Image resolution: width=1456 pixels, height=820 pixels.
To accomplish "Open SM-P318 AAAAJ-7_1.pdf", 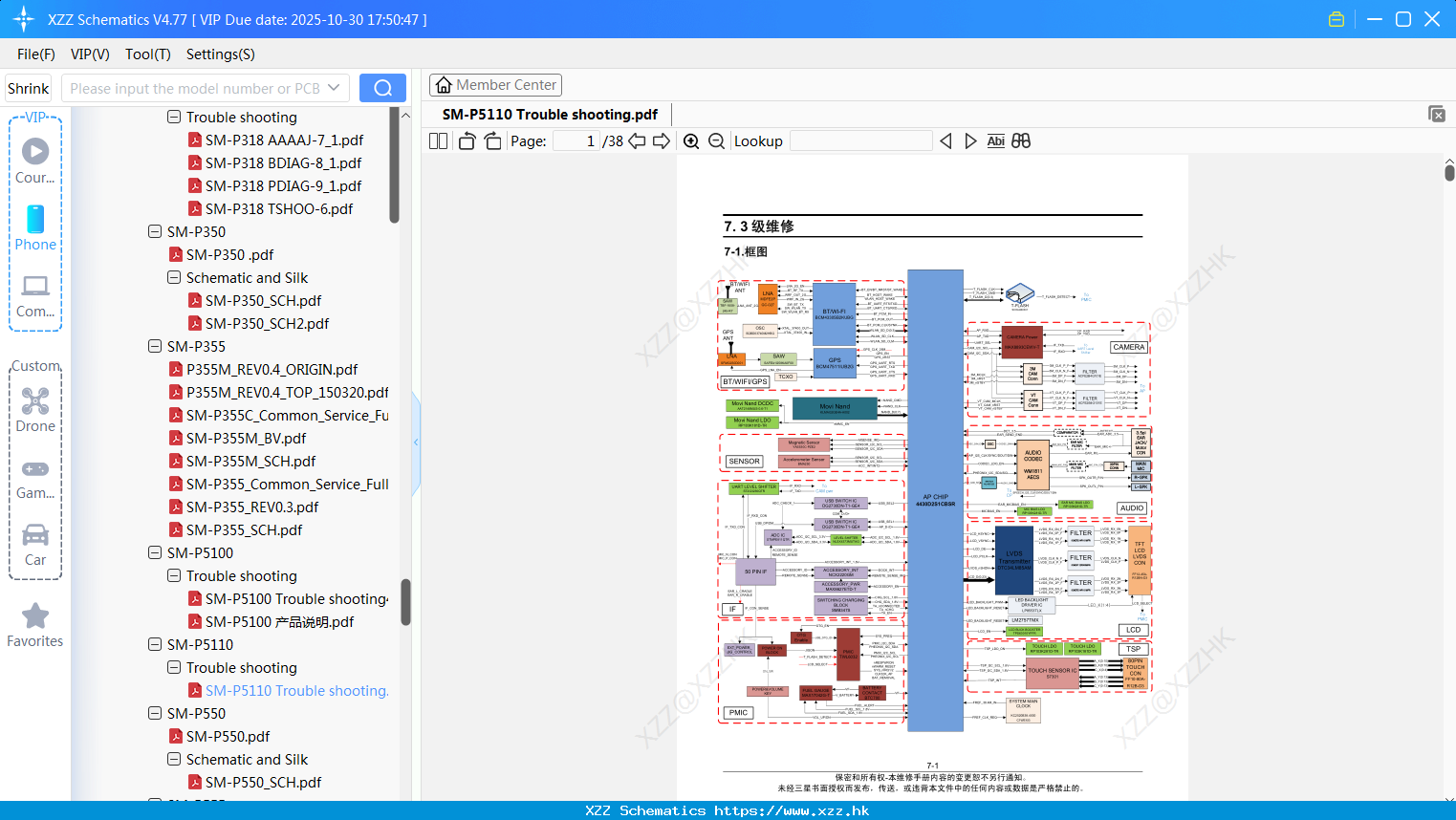I will click(284, 140).
